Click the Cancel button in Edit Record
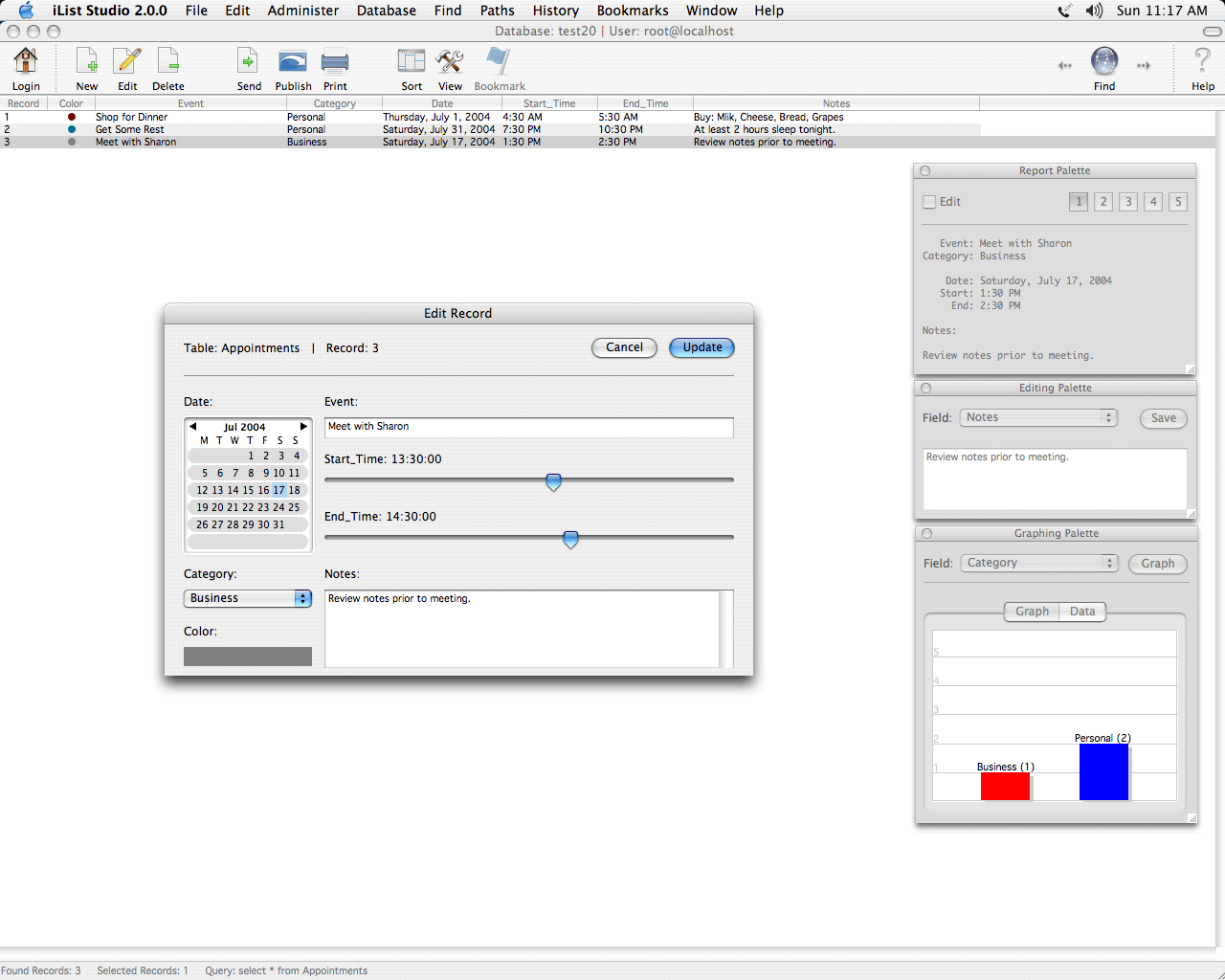This screenshot has height=980, width=1225. pos(624,347)
